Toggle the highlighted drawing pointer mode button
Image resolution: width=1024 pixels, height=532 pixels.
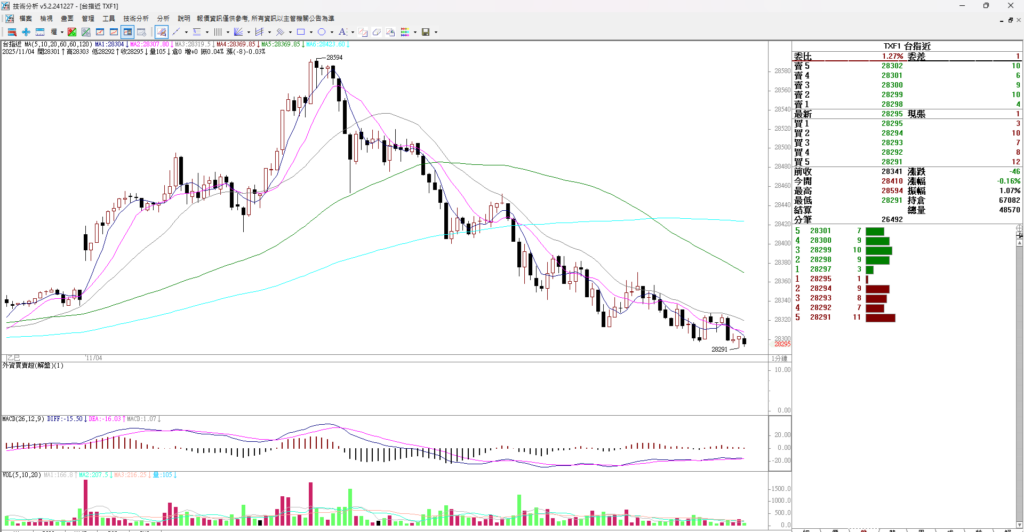160,32
